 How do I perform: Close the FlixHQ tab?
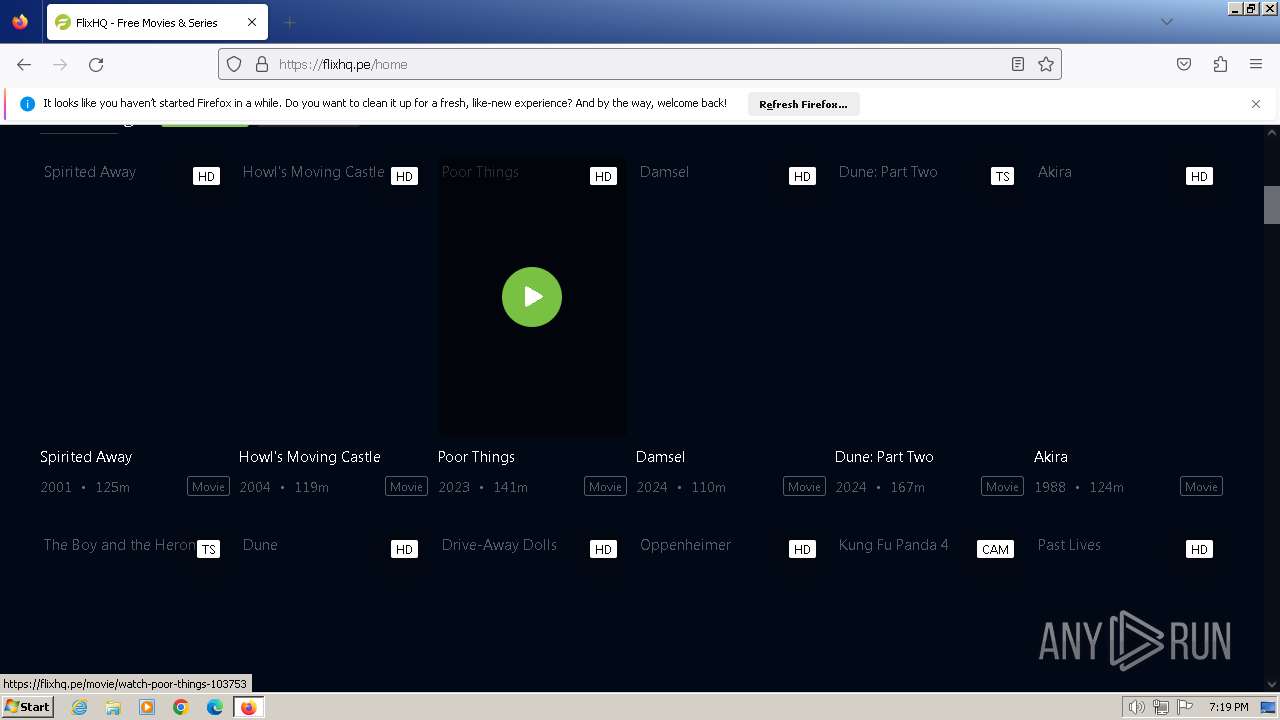click(x=252, y=22)
